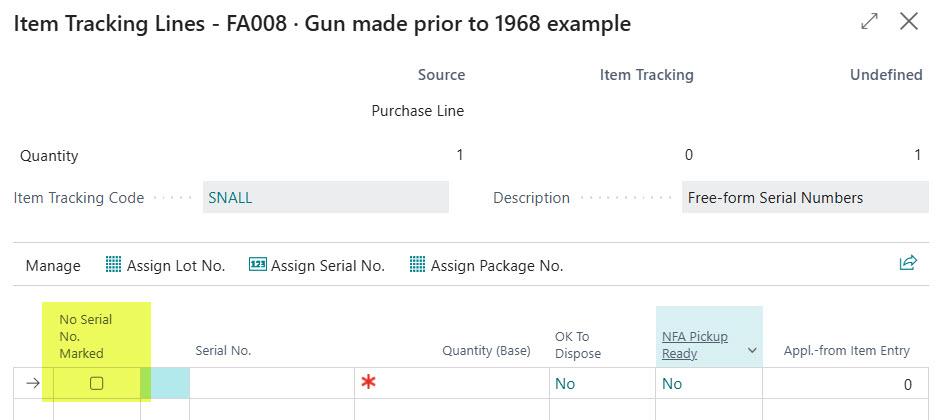
Task: Toggle the No Serial No. Marked checkbox
Action: point(97,383)
